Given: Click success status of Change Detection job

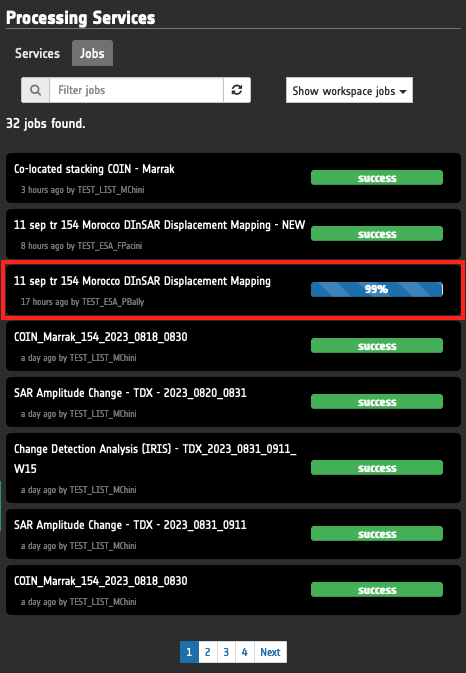Looking at the screenshot, I should click(377, 468).
